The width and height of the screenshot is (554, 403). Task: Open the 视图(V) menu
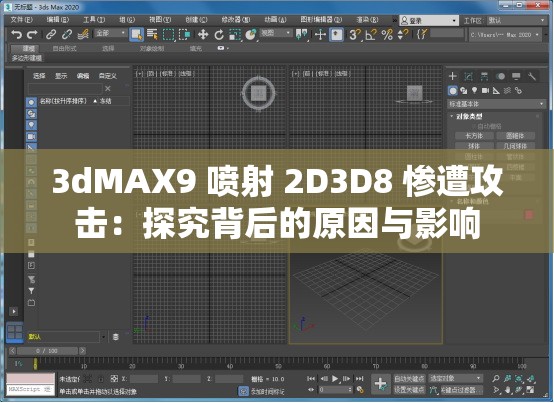[160, 20]
